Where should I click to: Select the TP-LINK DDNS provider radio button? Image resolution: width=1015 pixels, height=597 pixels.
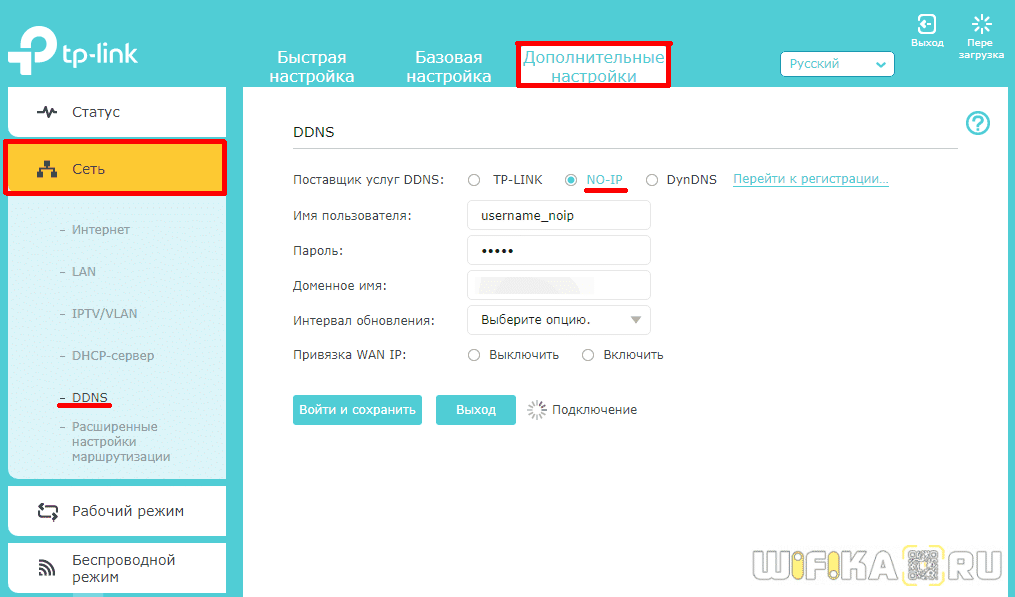coord(474,180)
